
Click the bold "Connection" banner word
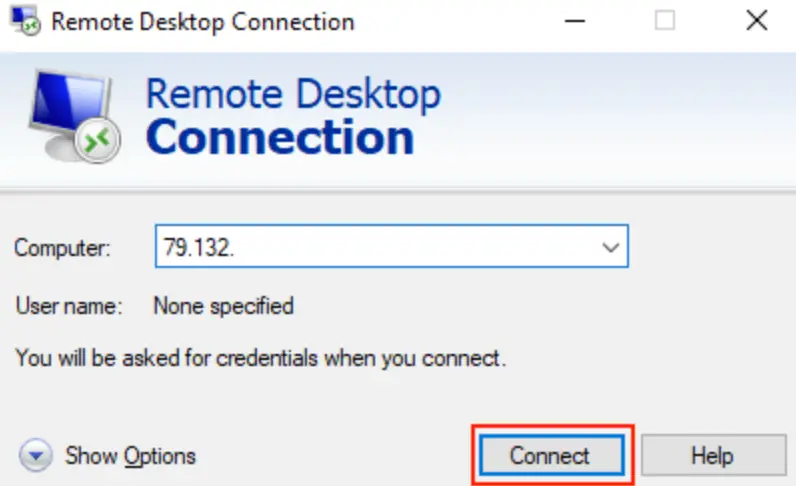point(280,137)
